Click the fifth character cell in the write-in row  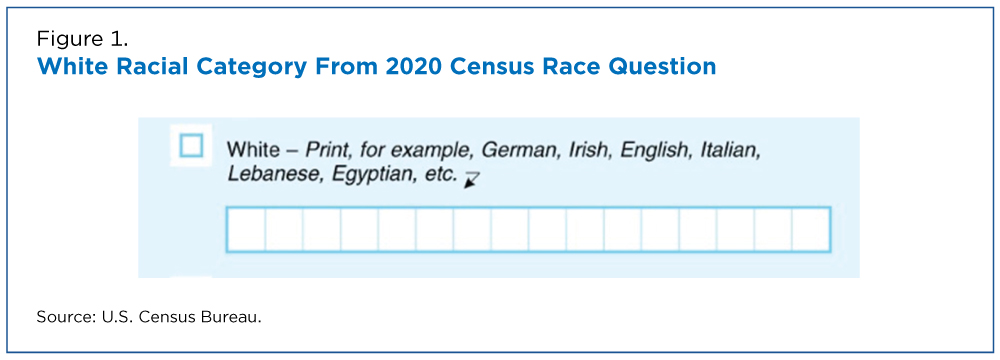[x=397, y=229]
